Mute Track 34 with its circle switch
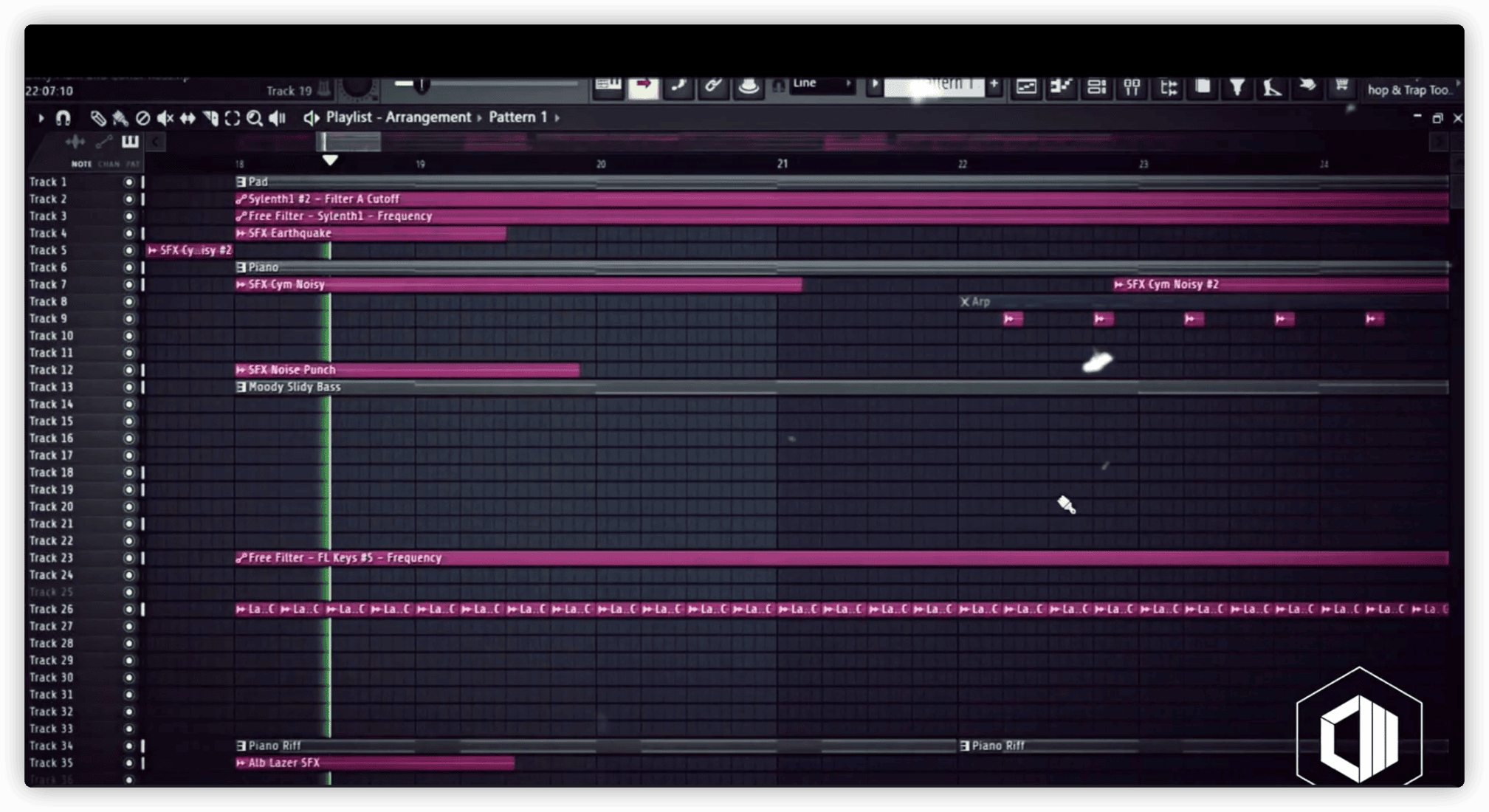This screenshot has height=812, width=1489. point(129,746)
